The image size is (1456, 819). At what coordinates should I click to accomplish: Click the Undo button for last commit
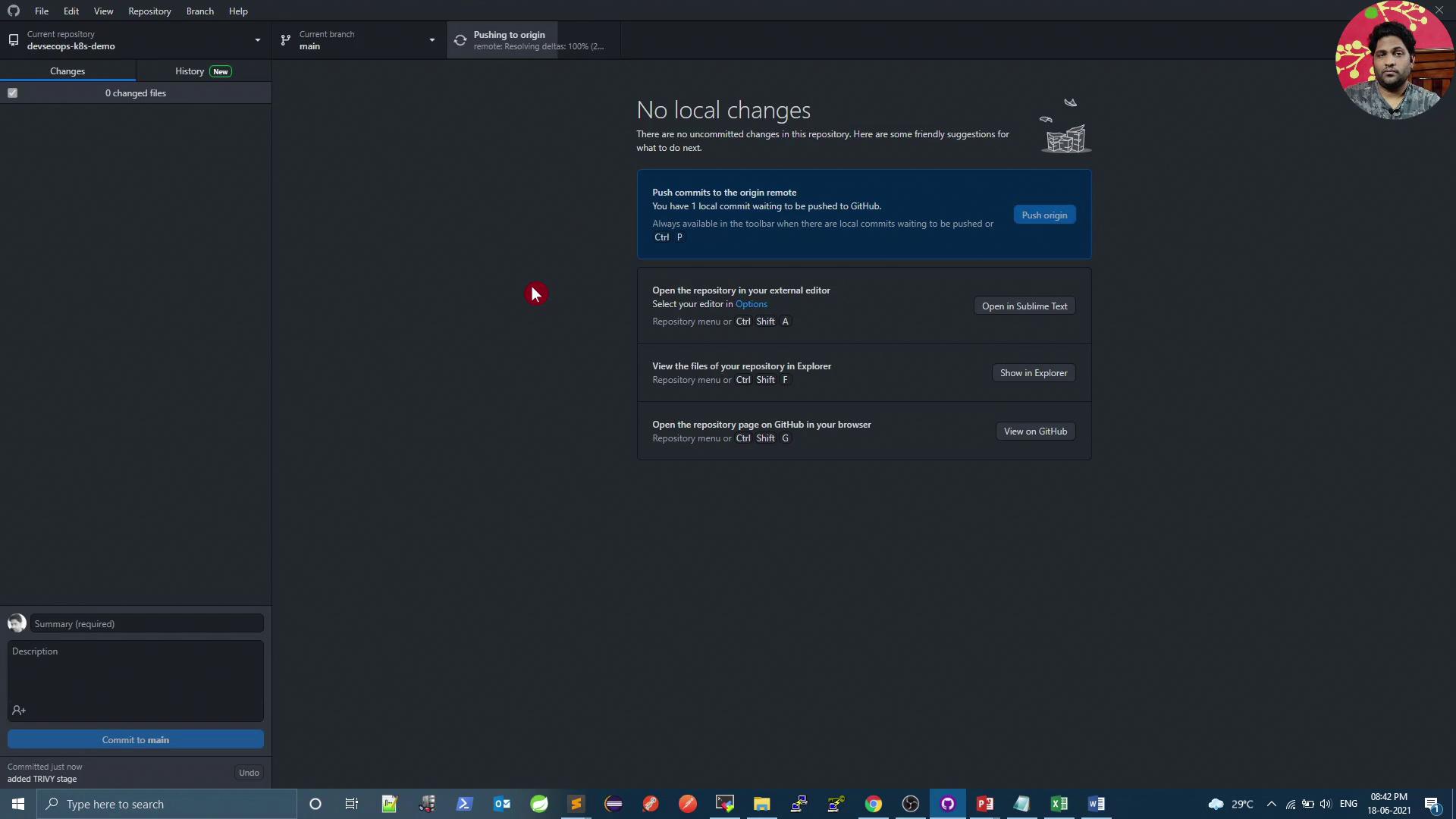click(249, 773)
